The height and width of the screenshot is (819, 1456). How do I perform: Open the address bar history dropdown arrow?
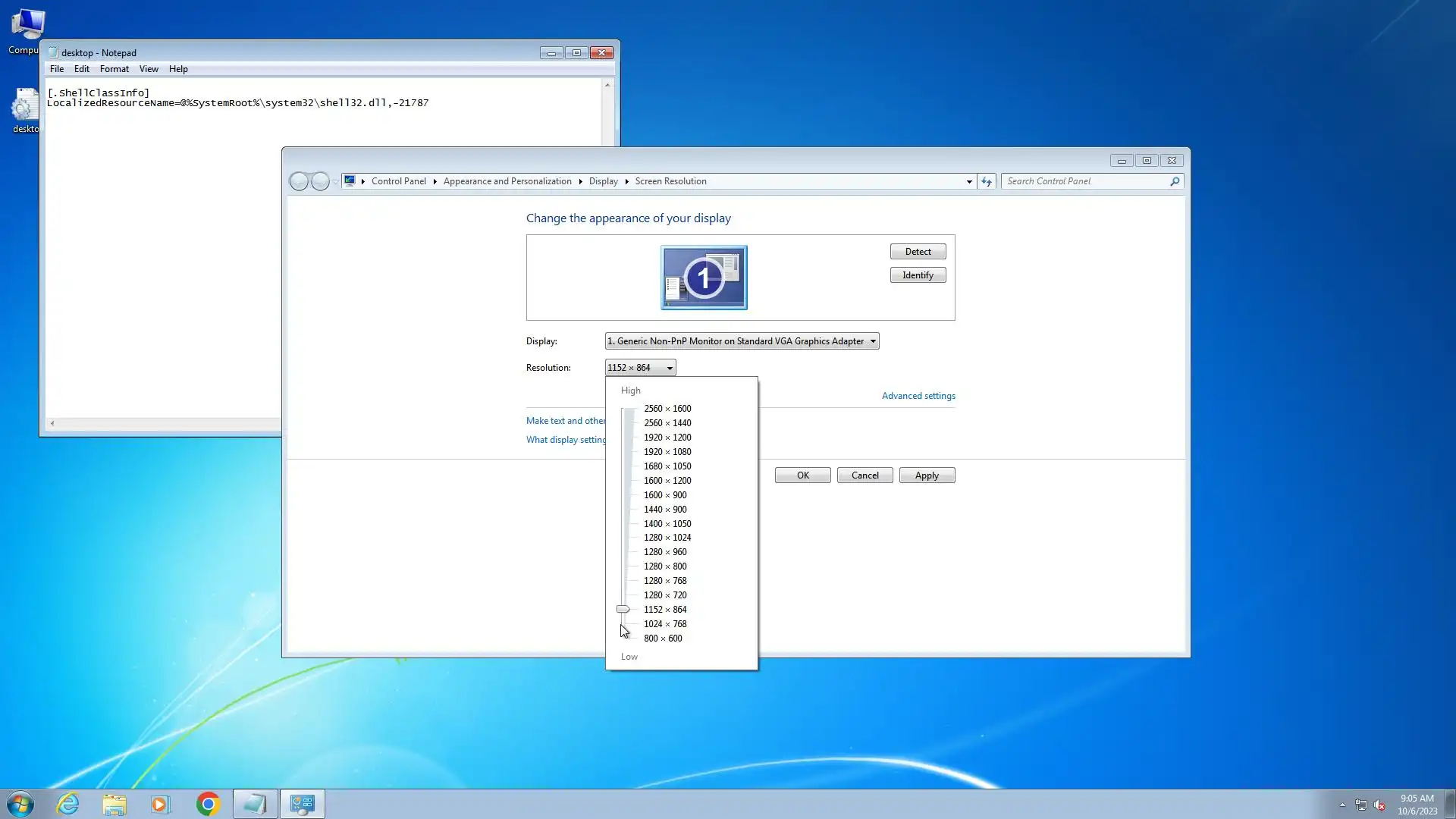969,181
